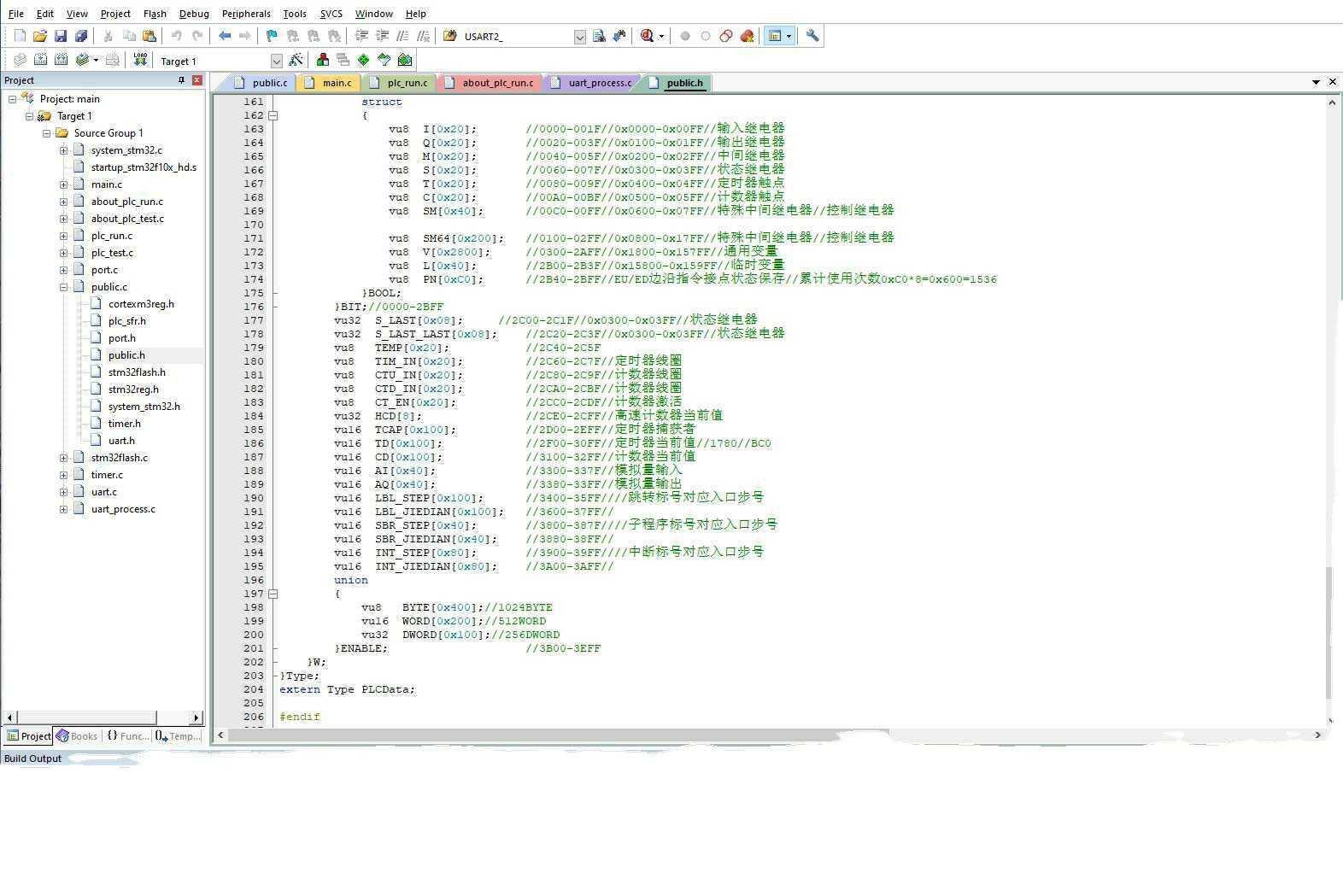Image resolution: width=1343 pixels, height=896 pixels.
Task: Create a new file from toolbar
Action: click(20, 36)
